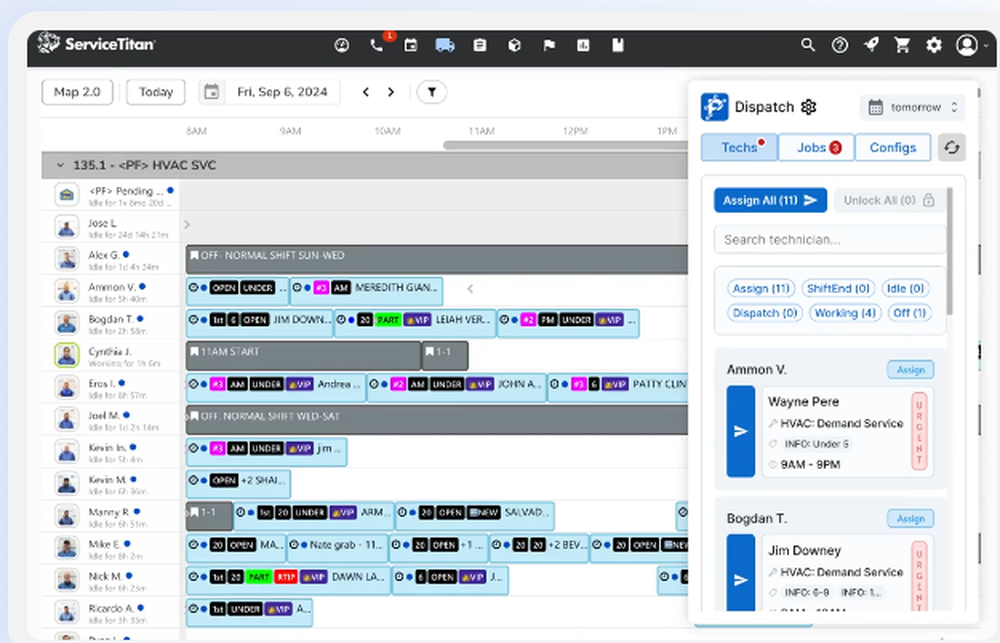Switch to the Configs tab
The height and width of the screenshot is (643, 1000).
(x=893, y=147)
